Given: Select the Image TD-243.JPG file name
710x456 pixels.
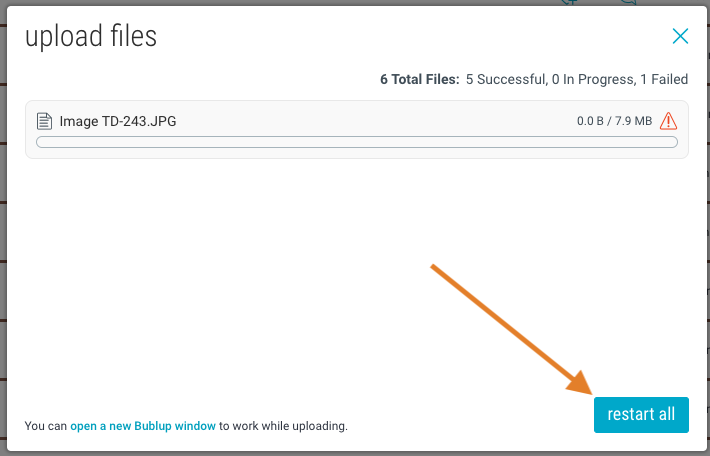Looking at the screenshot, I should click(x=118, y=121).
